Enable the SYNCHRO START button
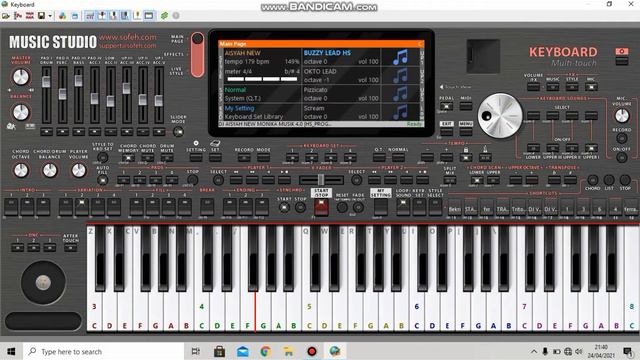The height and width of the screenshot is (360, 640). tap(284, 207)
